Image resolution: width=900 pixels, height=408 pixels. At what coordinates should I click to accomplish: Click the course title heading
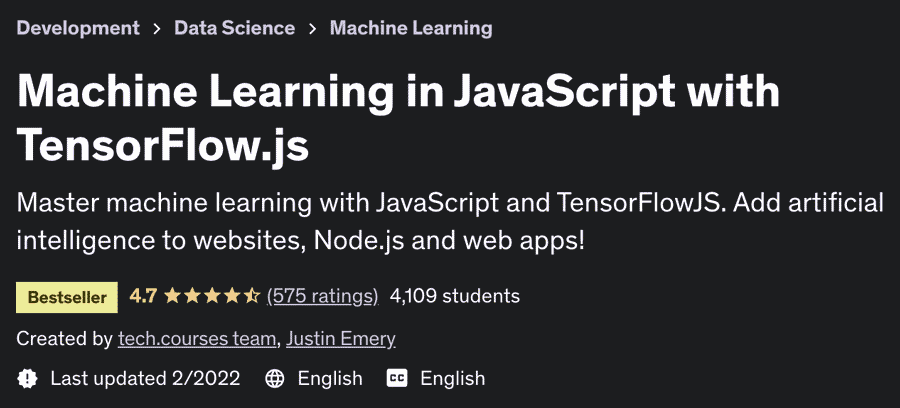[398, 118]
